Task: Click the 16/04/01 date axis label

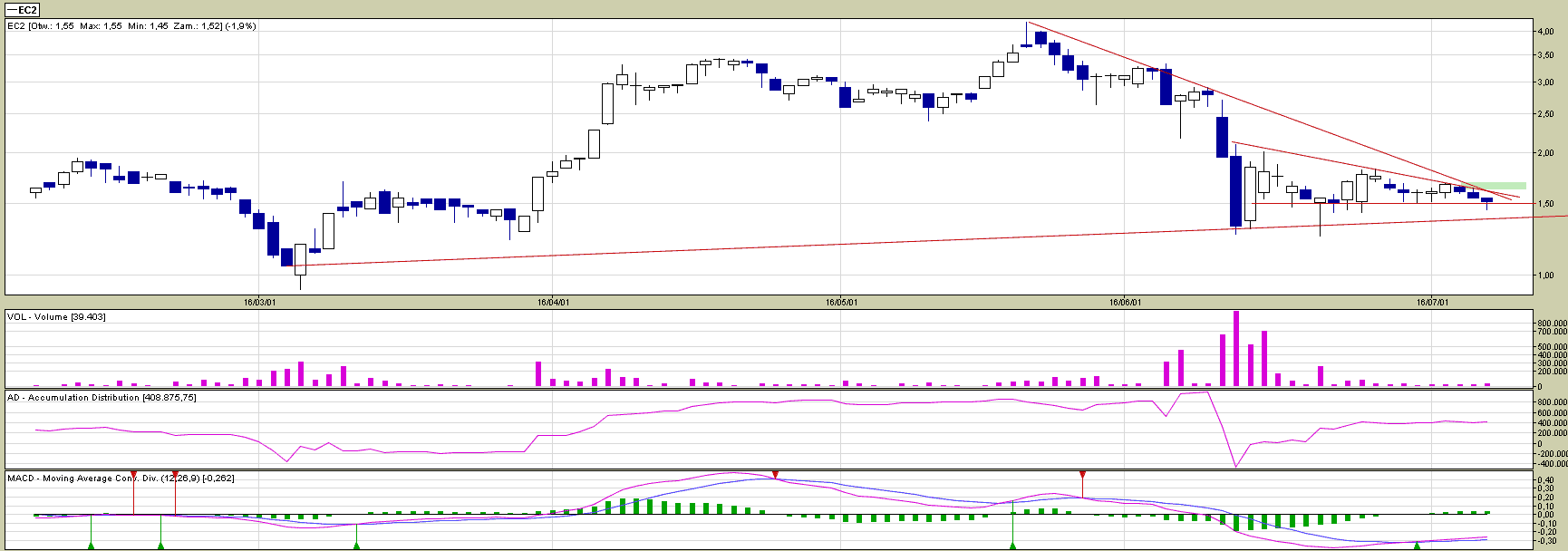Action: point(553,302)
